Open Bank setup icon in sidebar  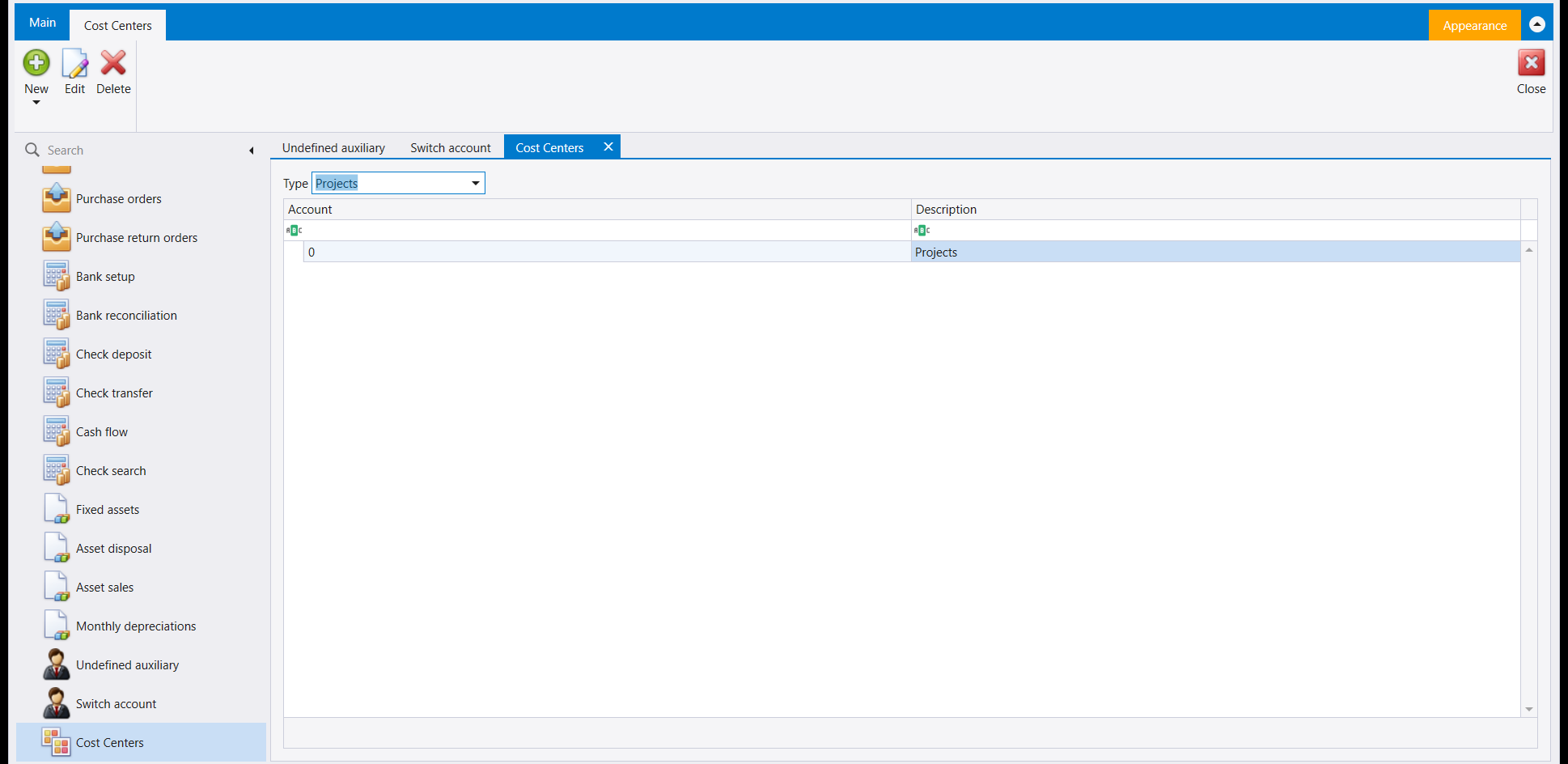click(x=57, y=276)
